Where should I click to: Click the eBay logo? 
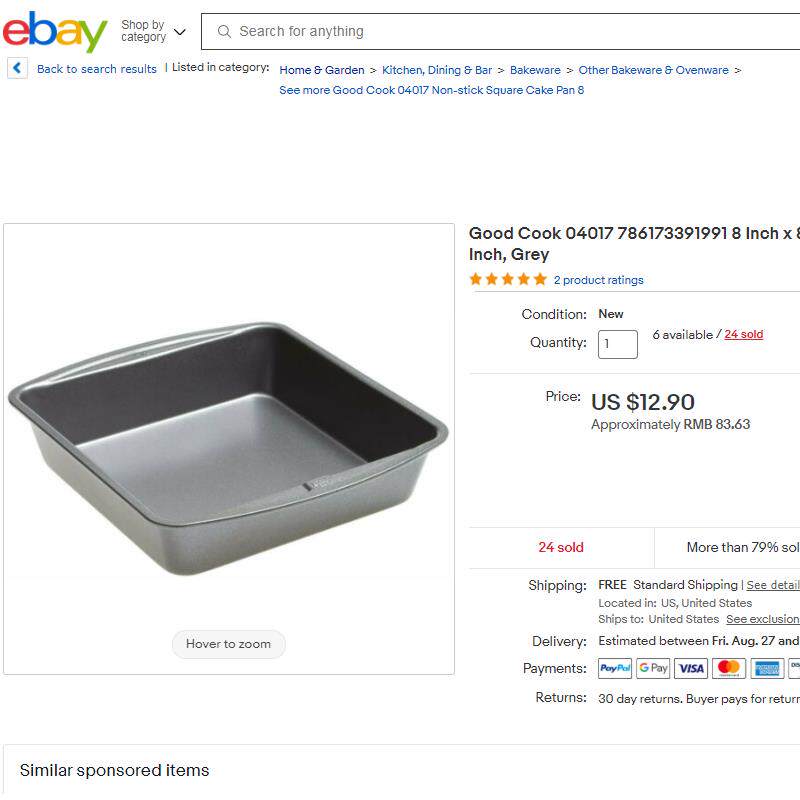[x=55, y=32]
